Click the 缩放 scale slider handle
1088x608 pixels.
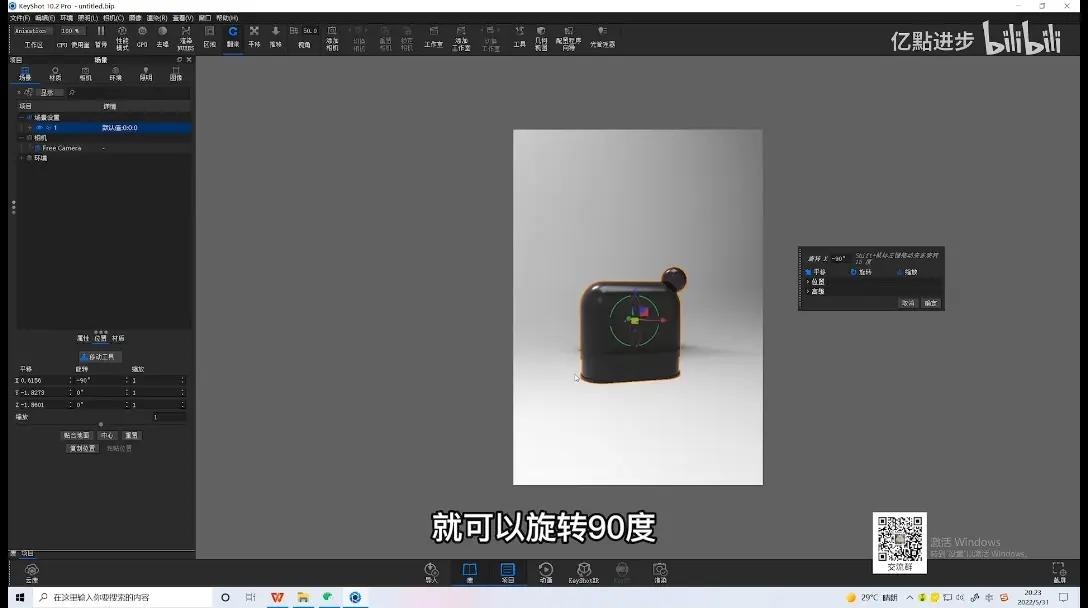(101, 424)
